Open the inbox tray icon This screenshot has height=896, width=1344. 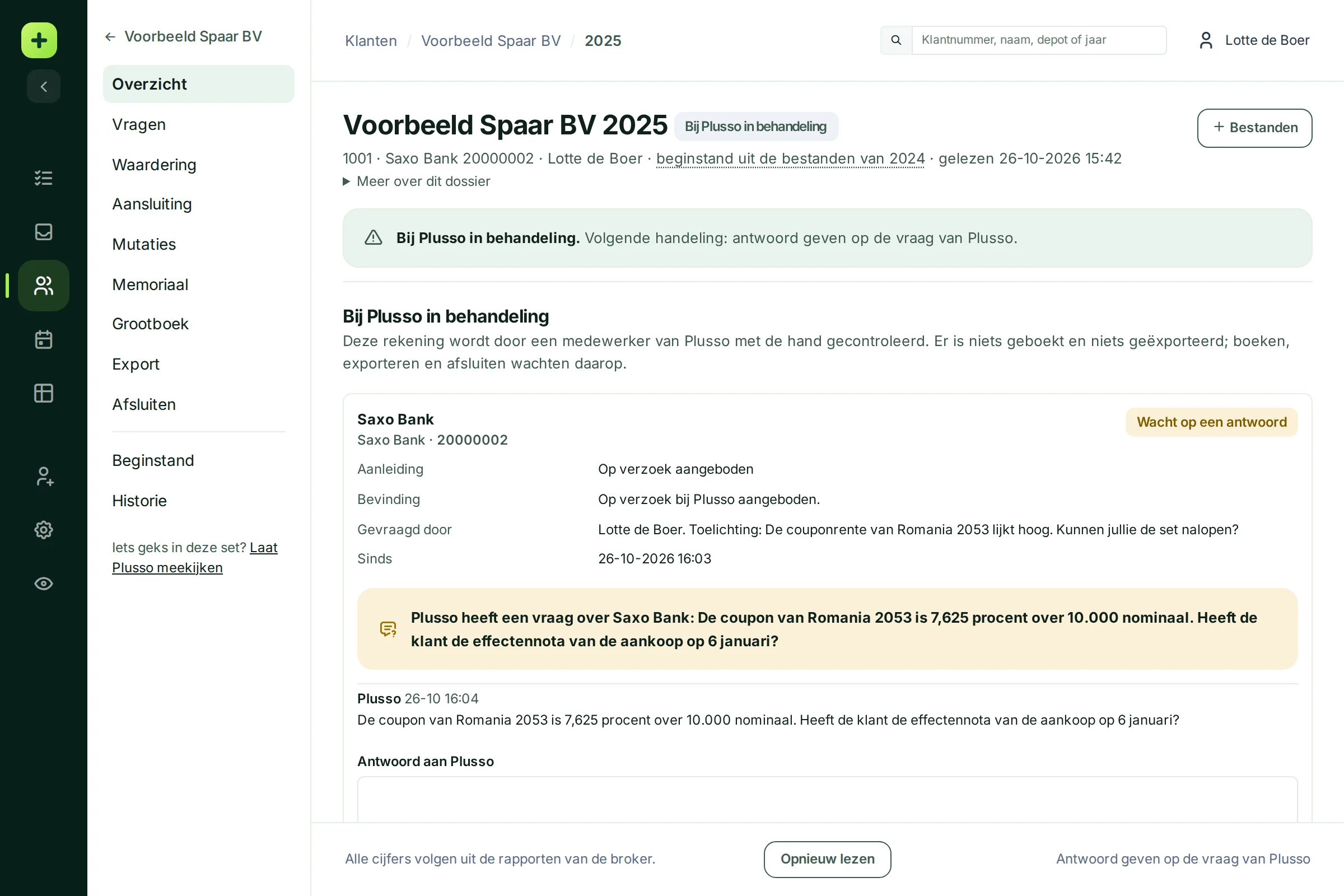click(44, 232)
